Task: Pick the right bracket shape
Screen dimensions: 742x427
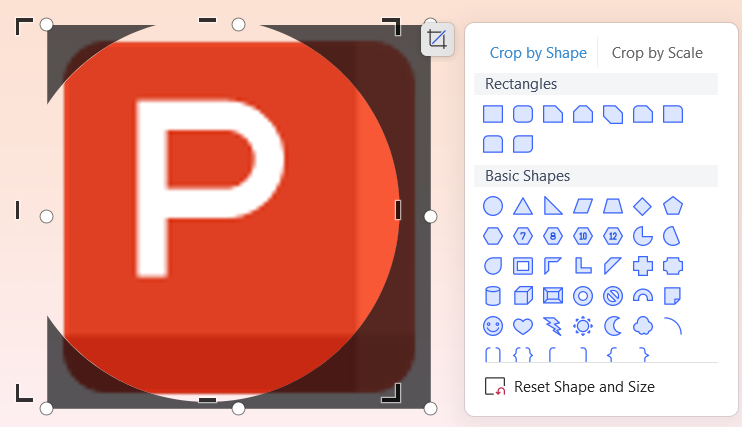Action: tap(583, 355)
